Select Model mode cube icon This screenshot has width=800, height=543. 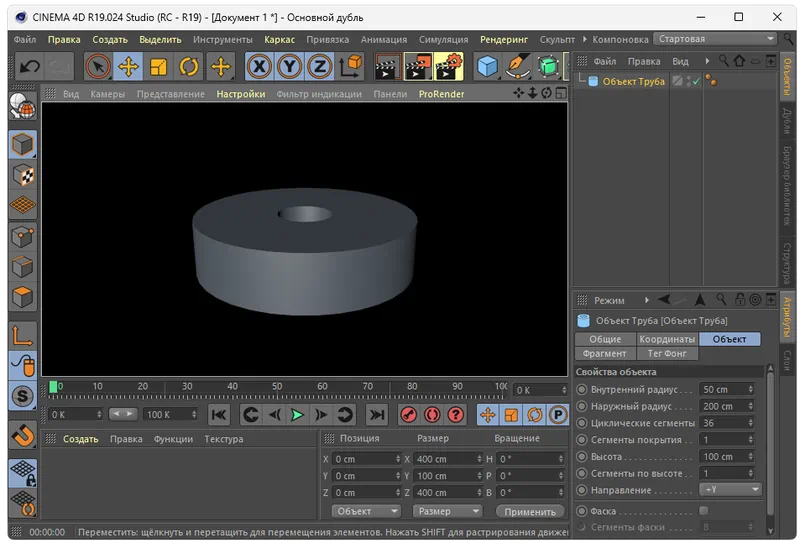(x=22, y=145)
